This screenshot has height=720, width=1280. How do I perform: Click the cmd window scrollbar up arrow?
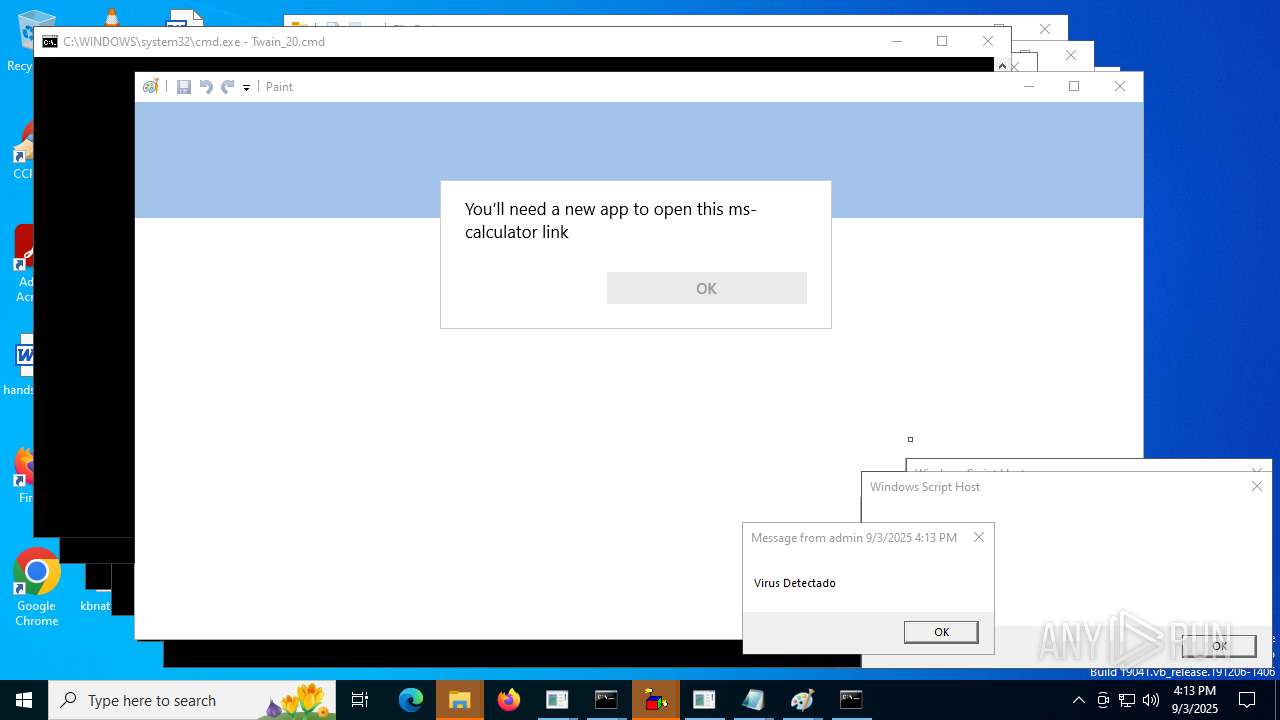[1002, 65]
